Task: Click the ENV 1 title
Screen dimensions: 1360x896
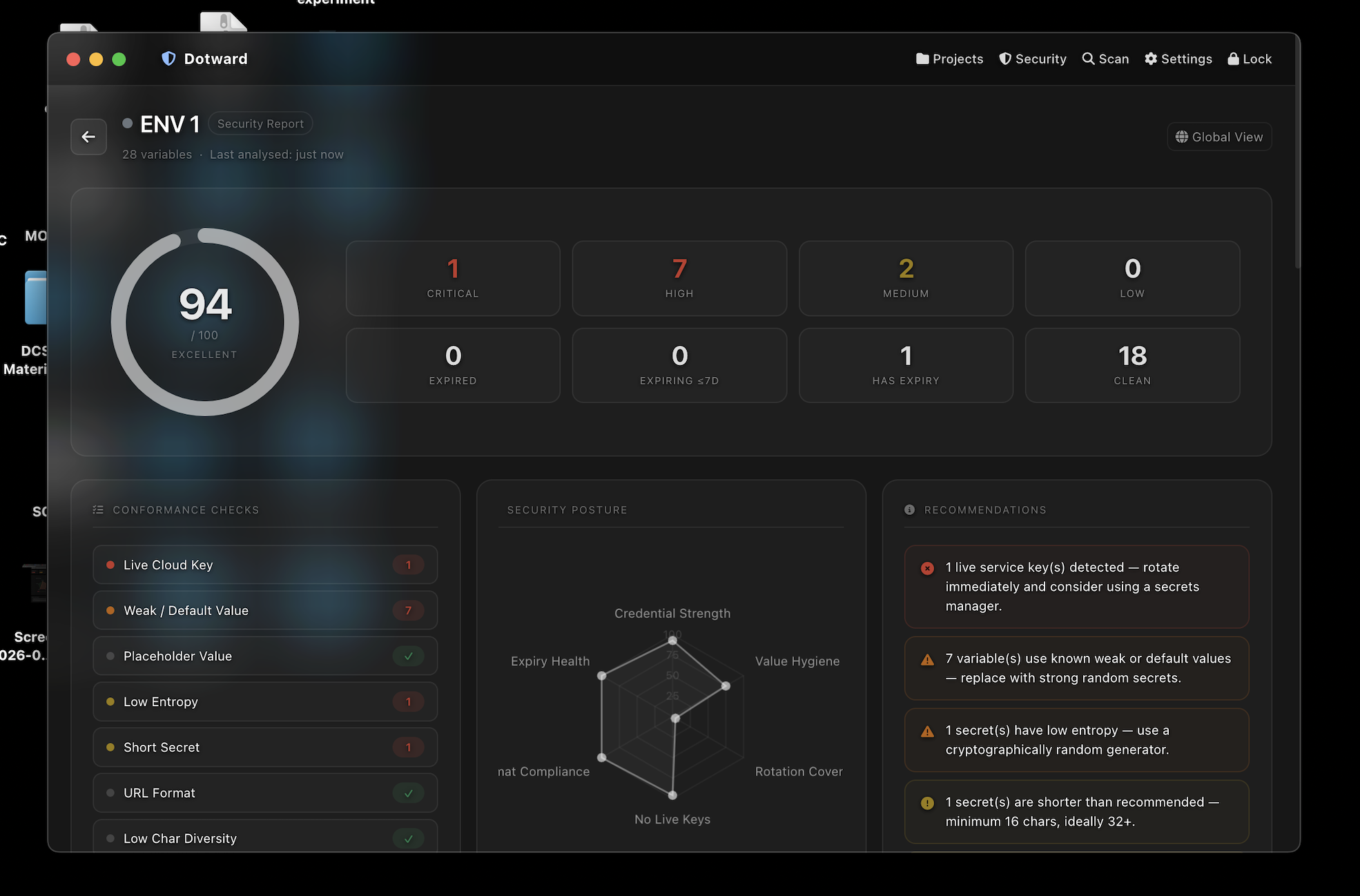Action: point(170,124)
